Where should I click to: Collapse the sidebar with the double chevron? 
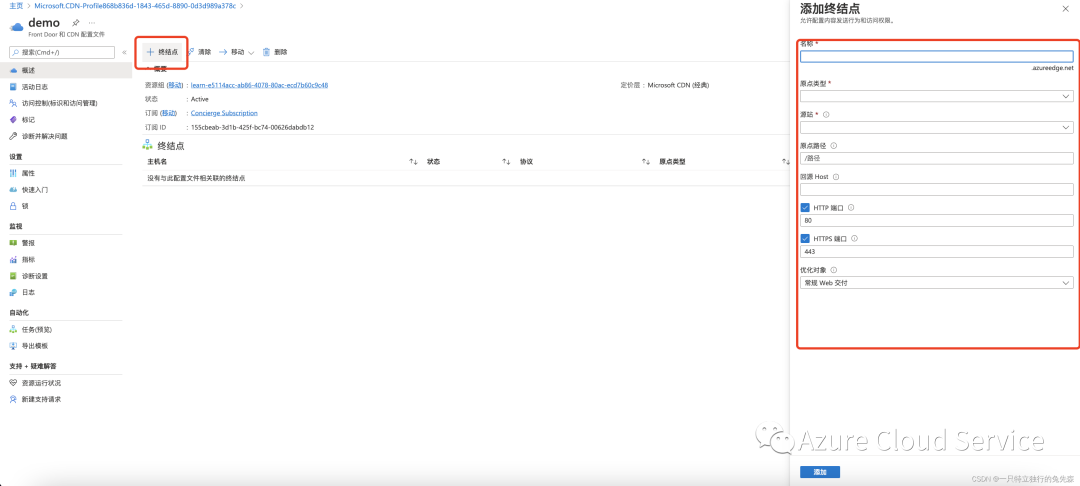[x=124, y=52]
